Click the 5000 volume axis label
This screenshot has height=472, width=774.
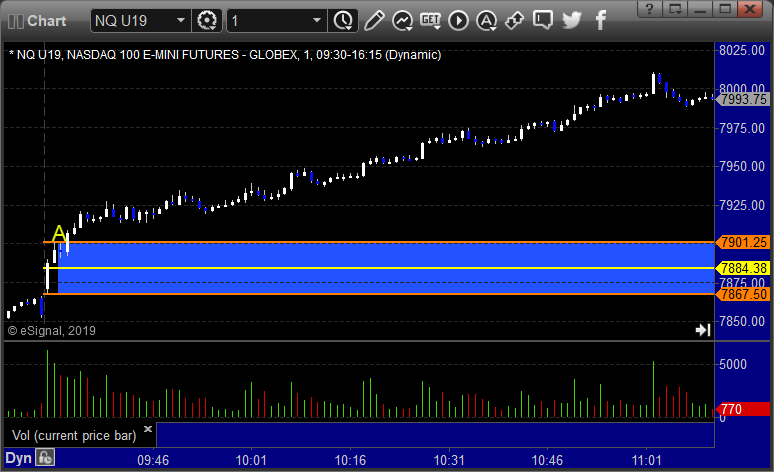pyautogui.click(x=733, y=364)
